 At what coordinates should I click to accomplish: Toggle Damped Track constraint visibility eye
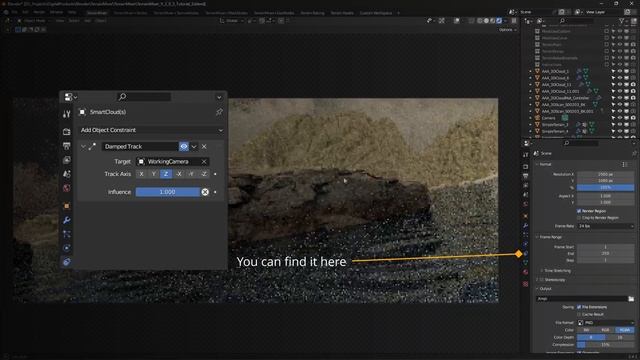tap(184, 147)
